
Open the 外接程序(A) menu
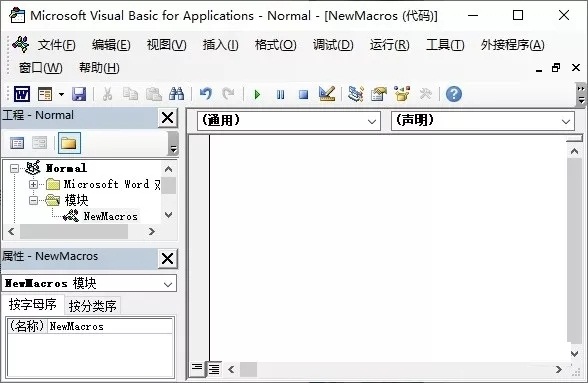click(513, 45)
